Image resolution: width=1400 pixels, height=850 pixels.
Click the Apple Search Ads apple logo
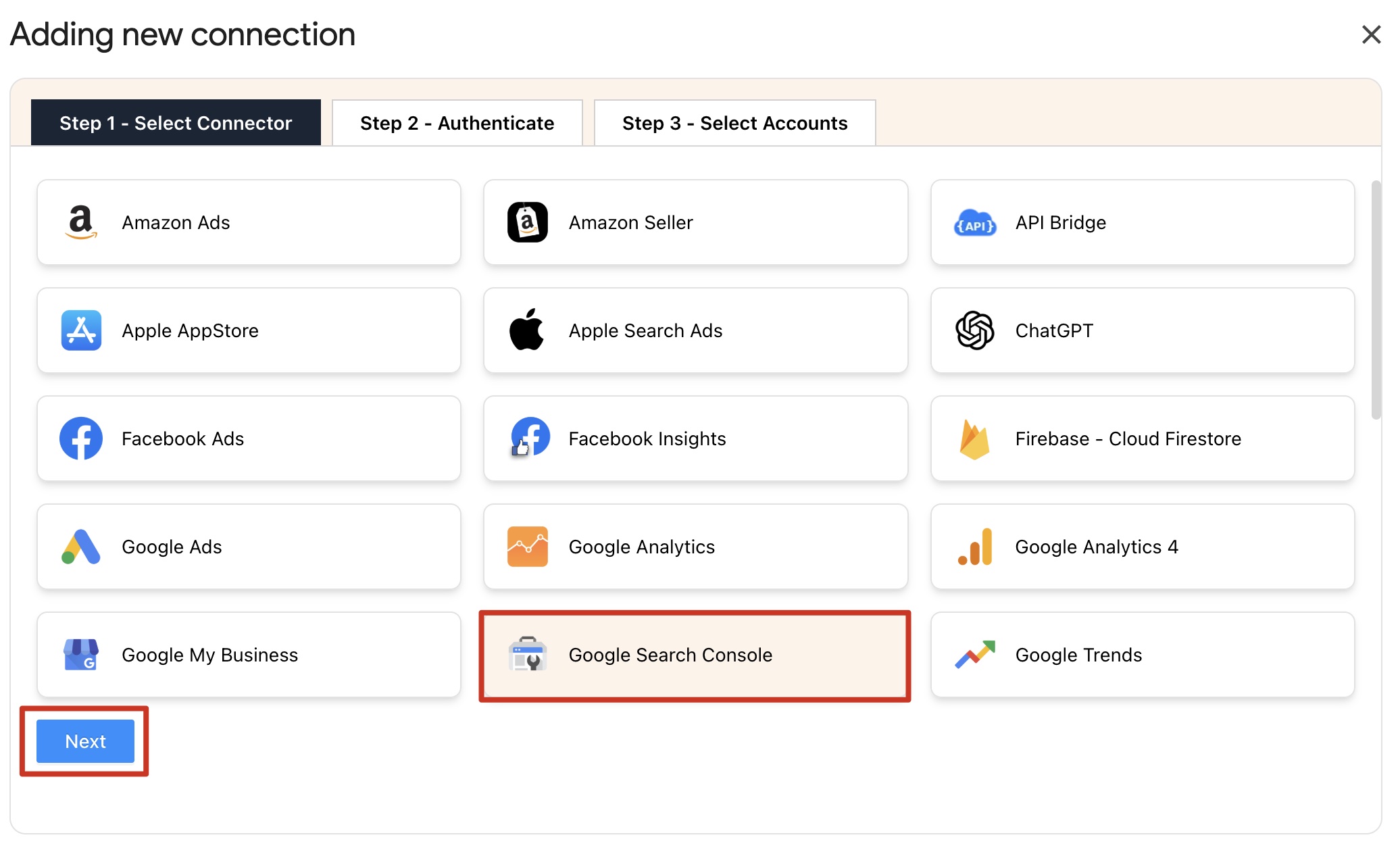pyautogui.click(x=526, y=330)
